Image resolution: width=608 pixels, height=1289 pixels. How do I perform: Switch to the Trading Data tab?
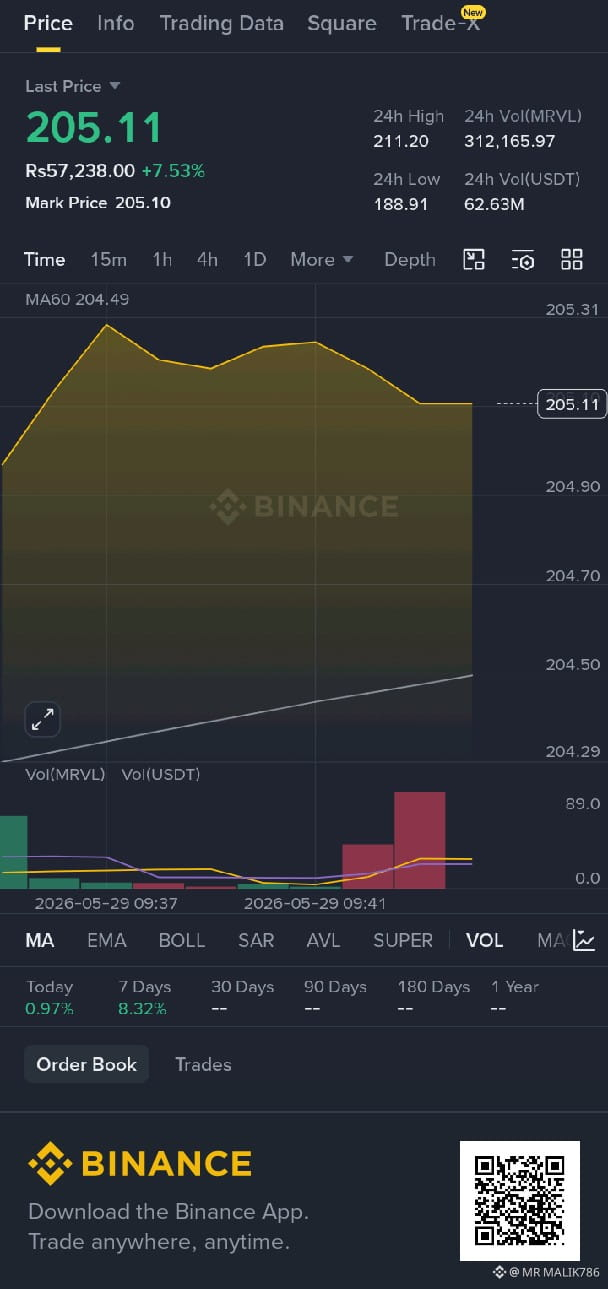coord(221,23)
